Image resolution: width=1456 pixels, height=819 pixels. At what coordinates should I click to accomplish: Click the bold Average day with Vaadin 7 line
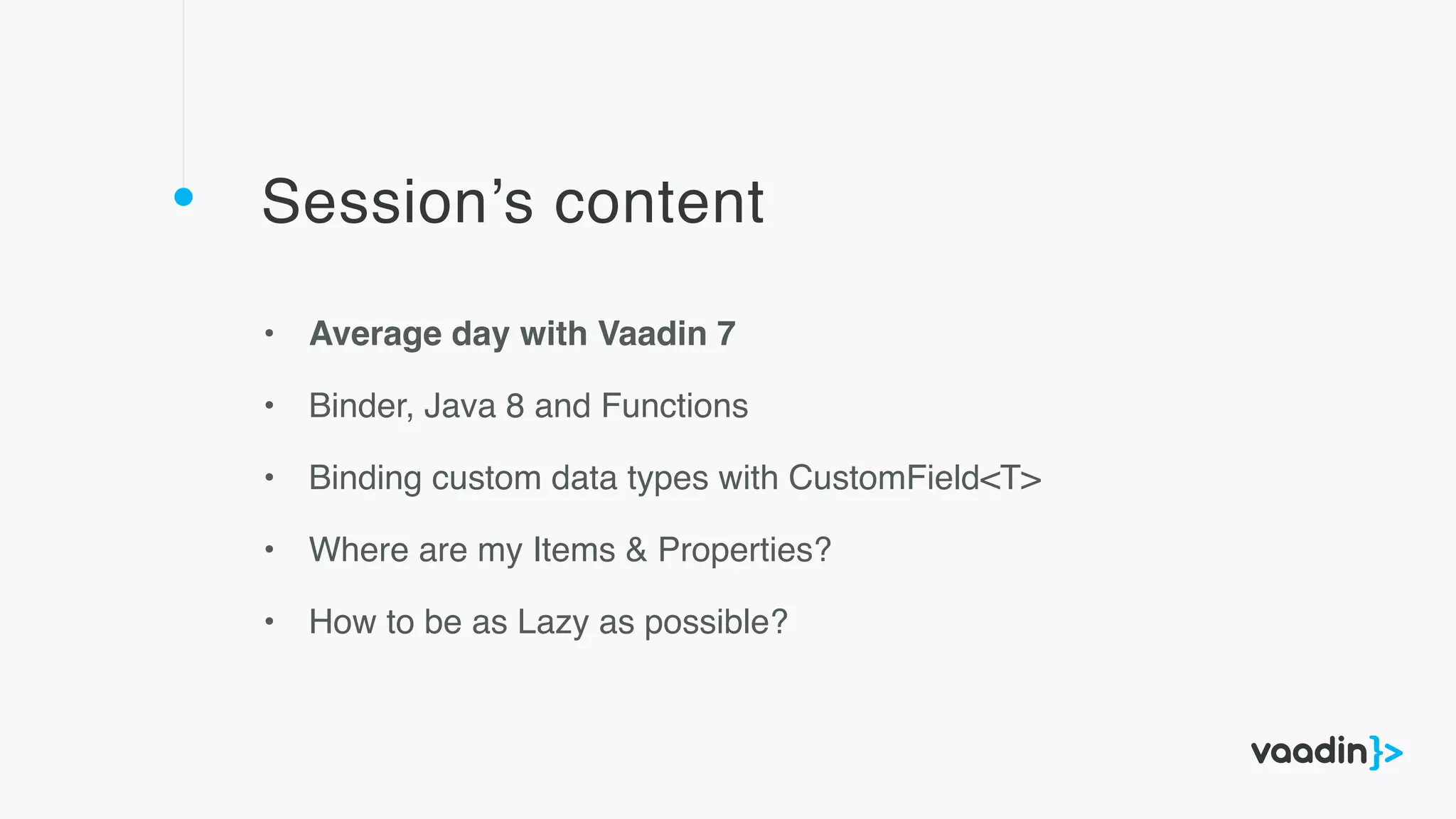pos(522,333)
